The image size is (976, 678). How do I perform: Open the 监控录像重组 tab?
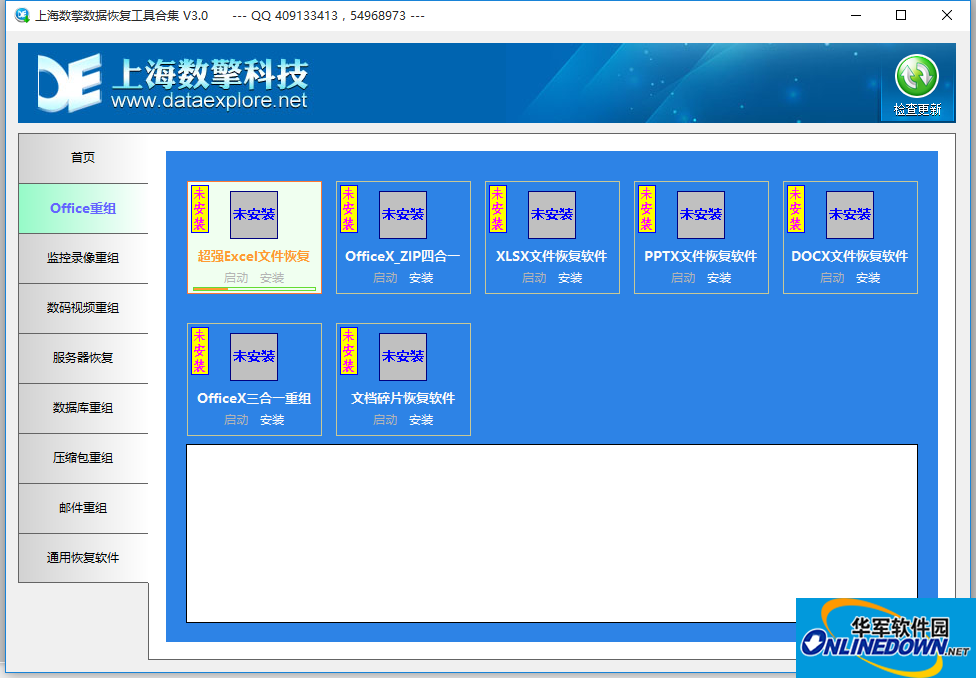[x=83, y=258]
